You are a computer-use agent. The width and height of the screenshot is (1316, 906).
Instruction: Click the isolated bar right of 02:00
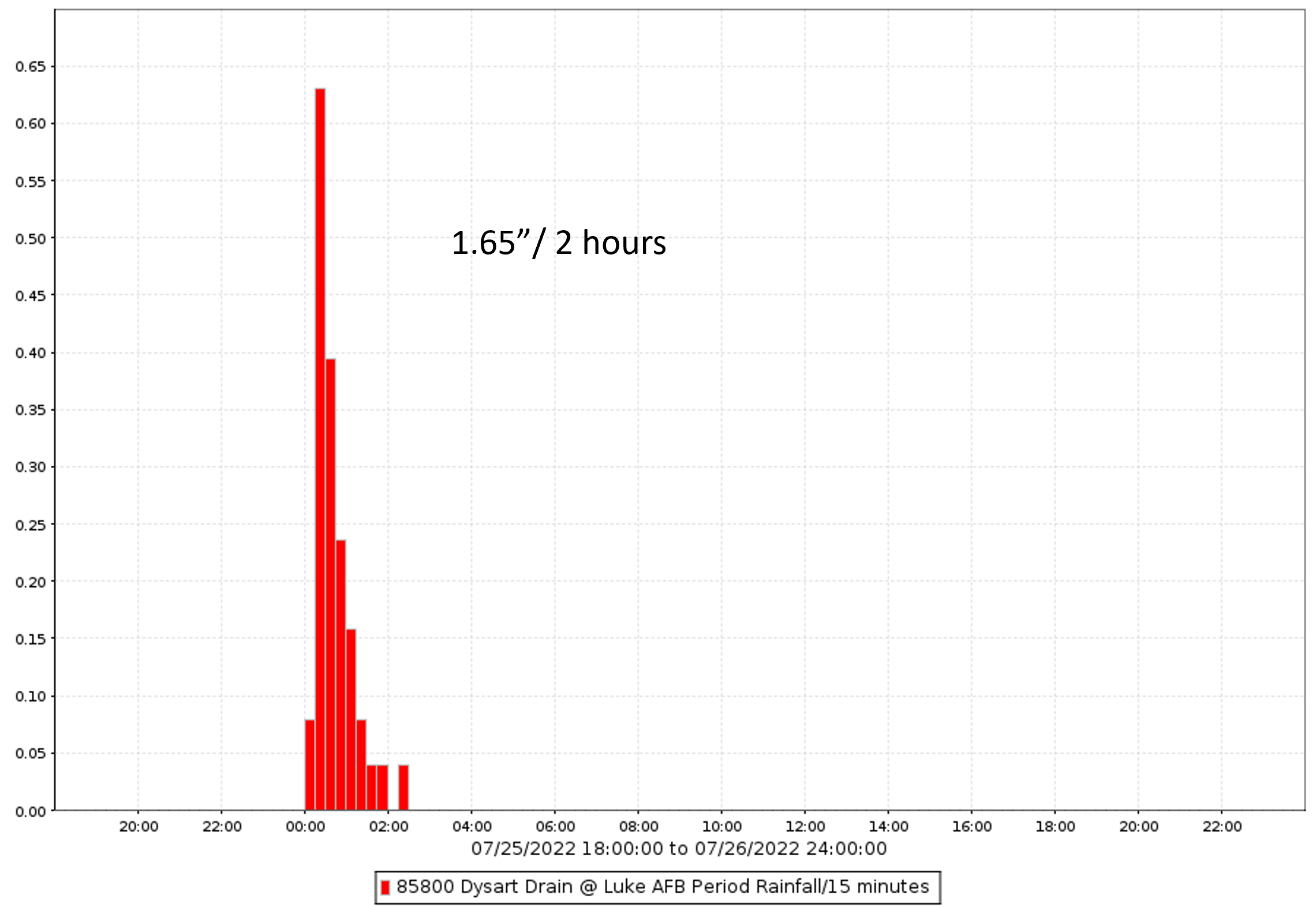point(403,788)
